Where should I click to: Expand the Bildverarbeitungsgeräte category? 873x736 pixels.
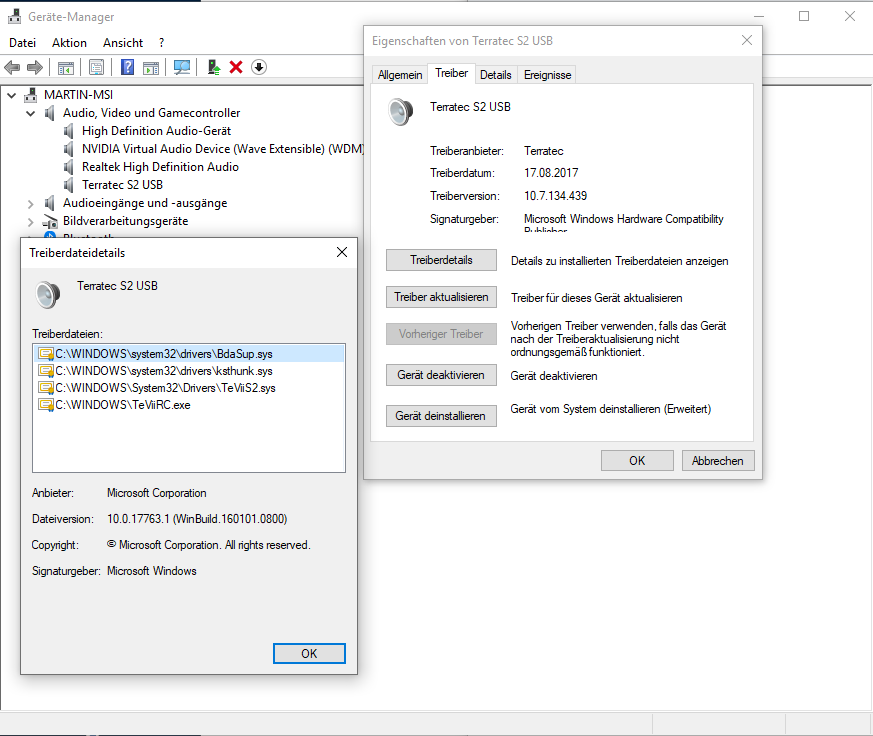point(30,221)
